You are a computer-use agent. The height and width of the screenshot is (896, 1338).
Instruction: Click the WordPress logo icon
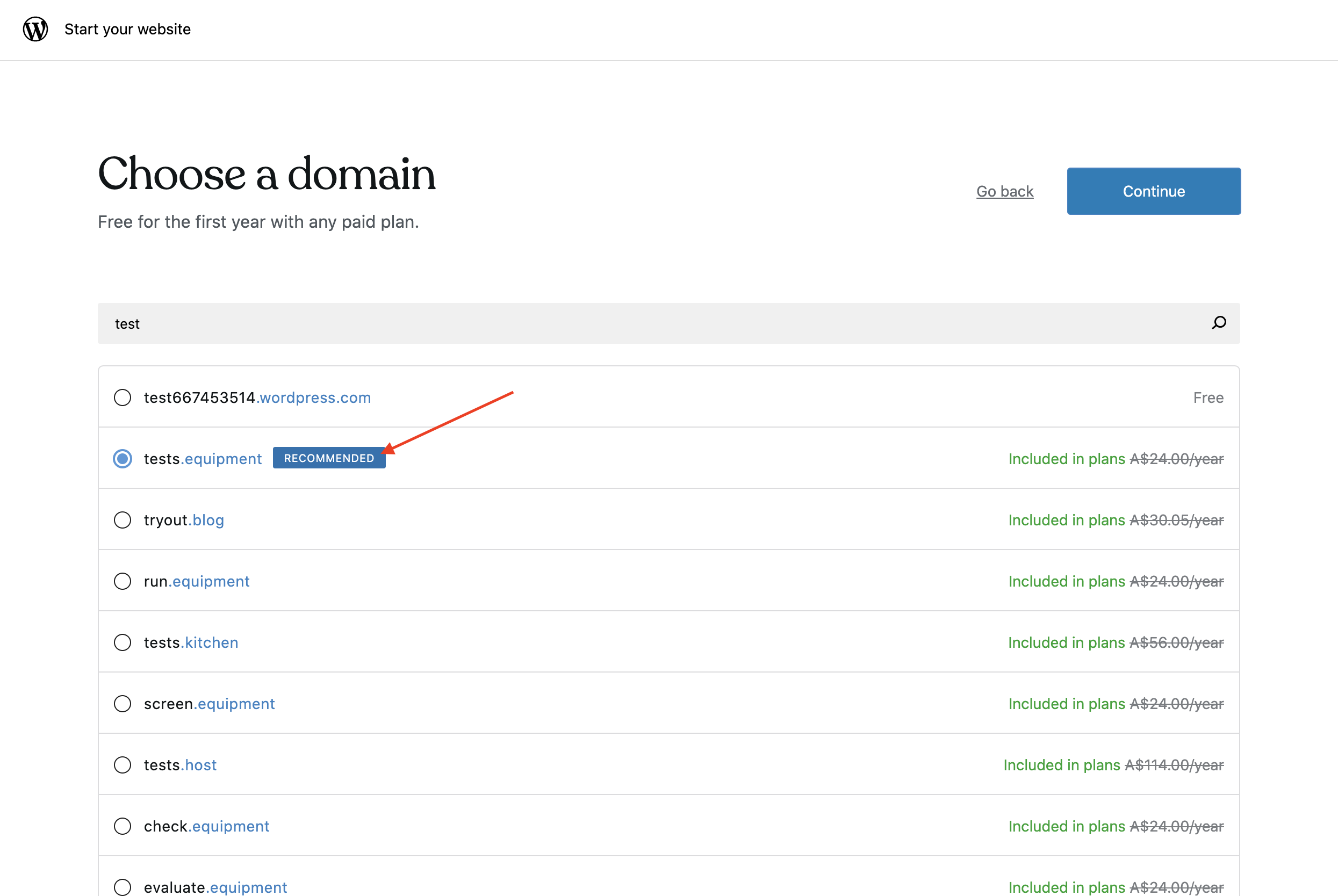coord(35,29)
